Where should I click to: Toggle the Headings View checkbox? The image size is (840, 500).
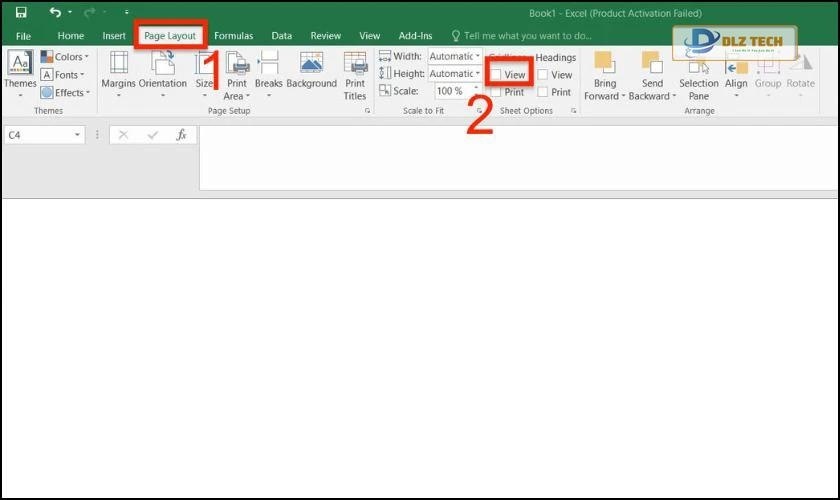click(x=542, y=75)
